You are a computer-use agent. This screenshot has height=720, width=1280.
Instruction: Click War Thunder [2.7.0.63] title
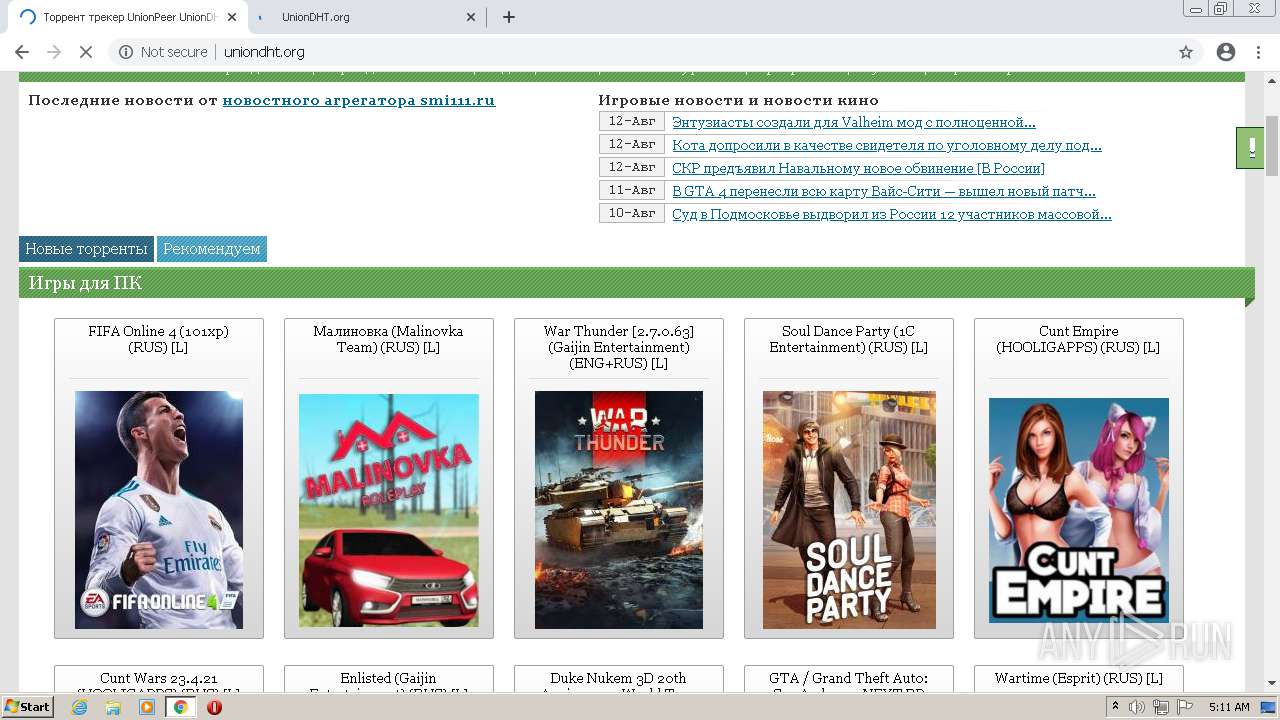tap(619, 347)
